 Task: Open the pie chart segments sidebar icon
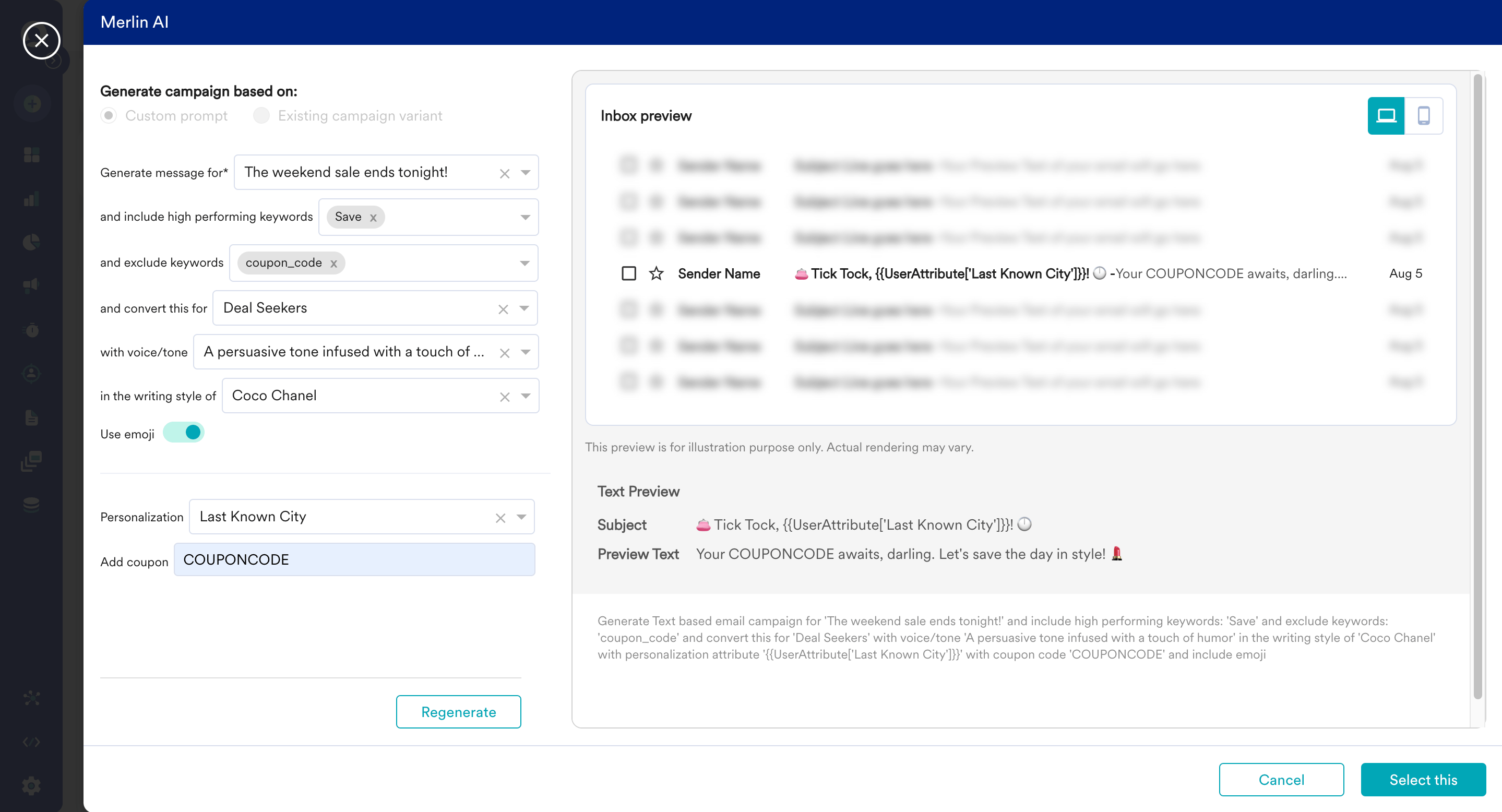(32, 242)
